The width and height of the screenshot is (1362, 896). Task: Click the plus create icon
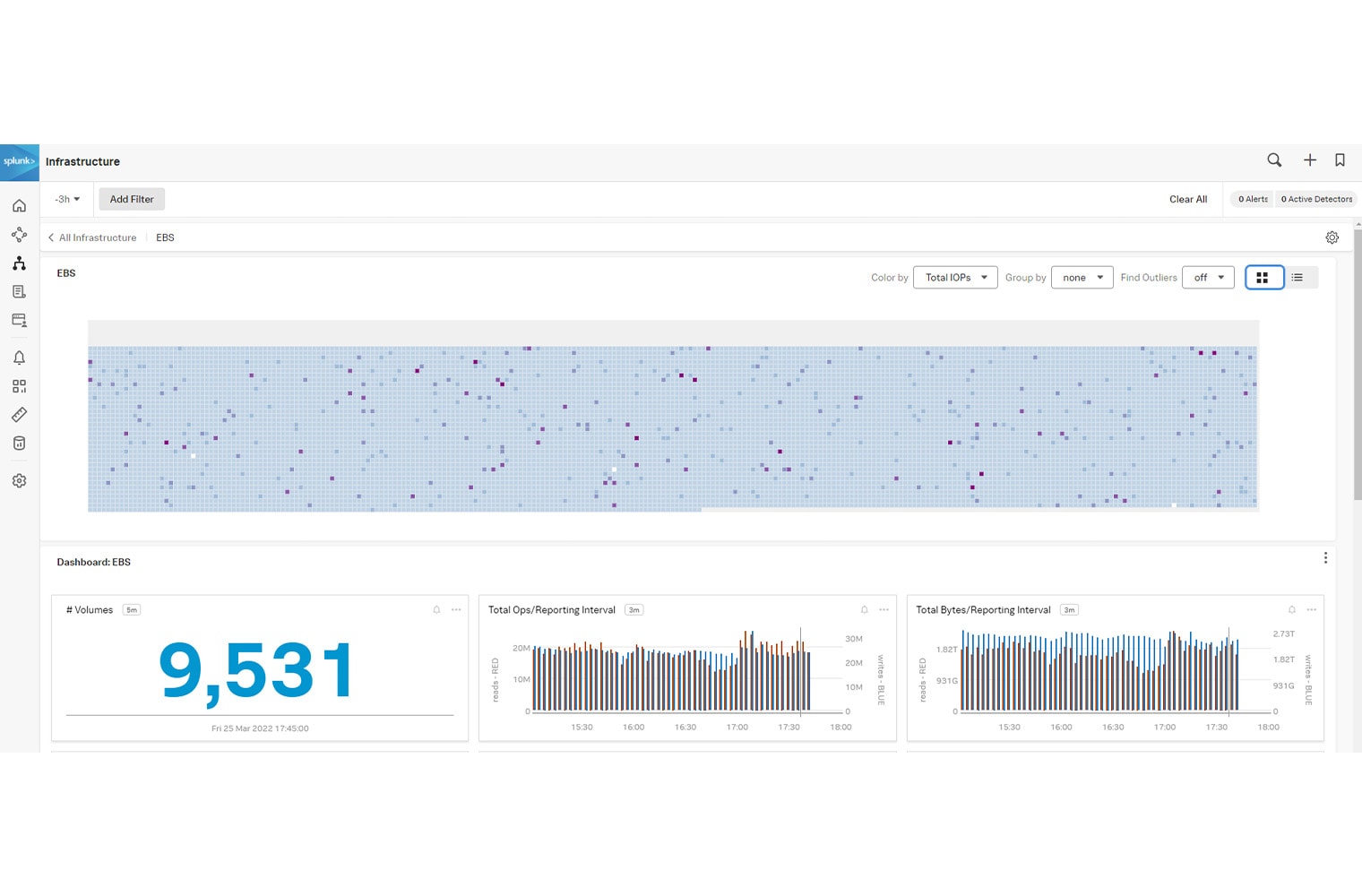(1310, 160)
